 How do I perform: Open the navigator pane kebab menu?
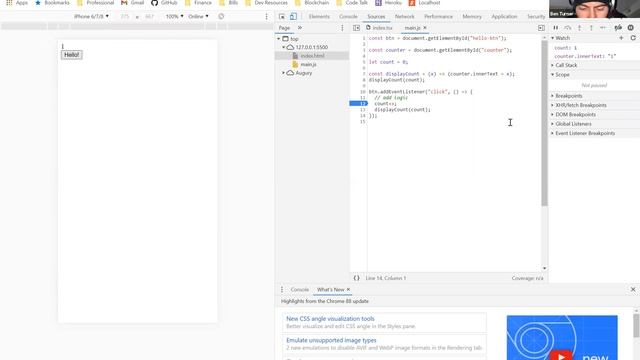[342, 28]
